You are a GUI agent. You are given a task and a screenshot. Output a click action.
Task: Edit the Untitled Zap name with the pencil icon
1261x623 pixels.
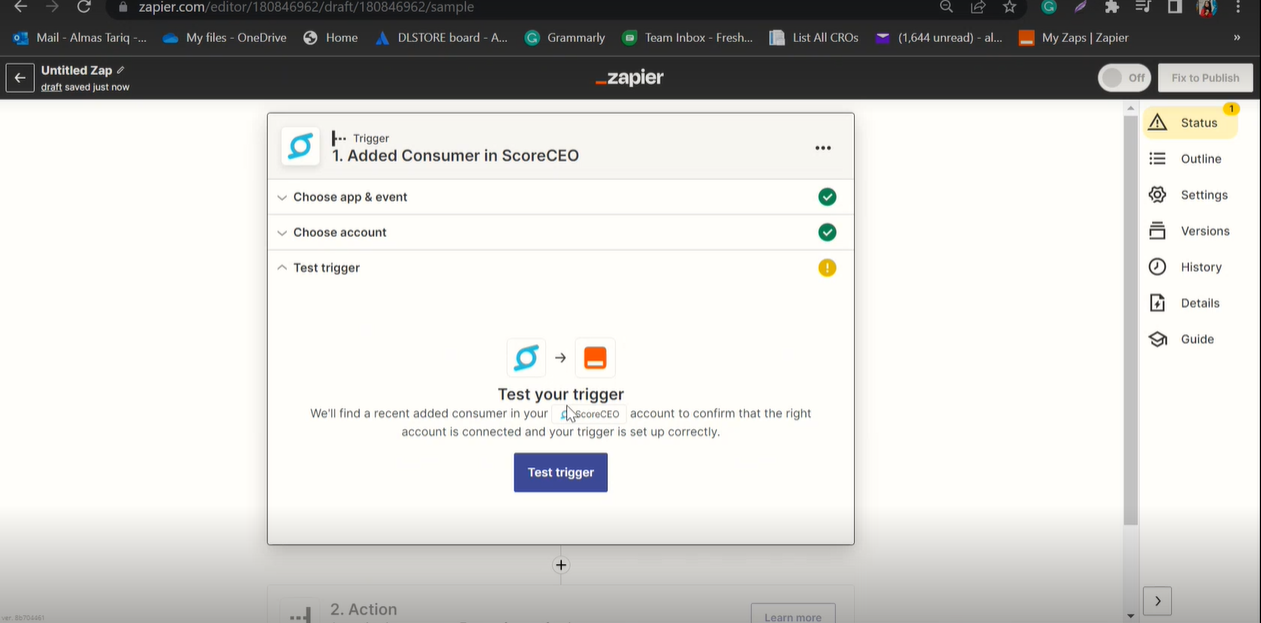[121, 70]
